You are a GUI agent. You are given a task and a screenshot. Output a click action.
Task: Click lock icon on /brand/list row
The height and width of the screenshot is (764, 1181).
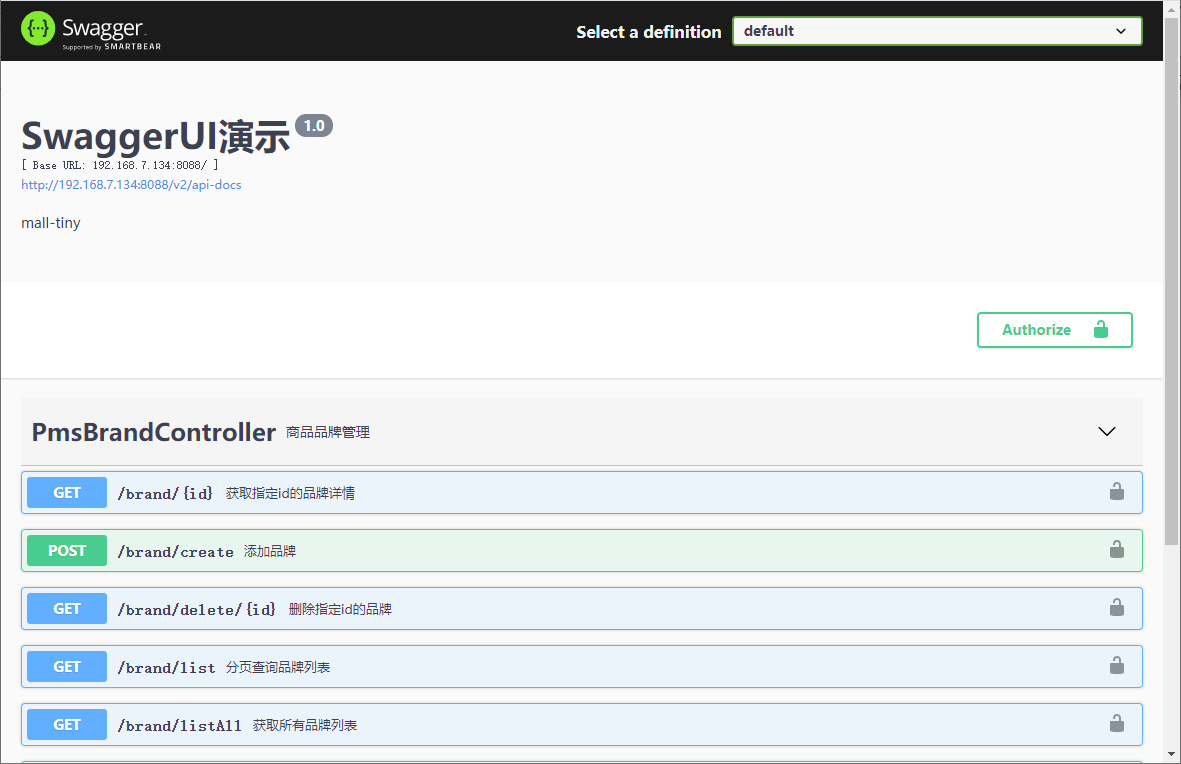[1116, 666]
